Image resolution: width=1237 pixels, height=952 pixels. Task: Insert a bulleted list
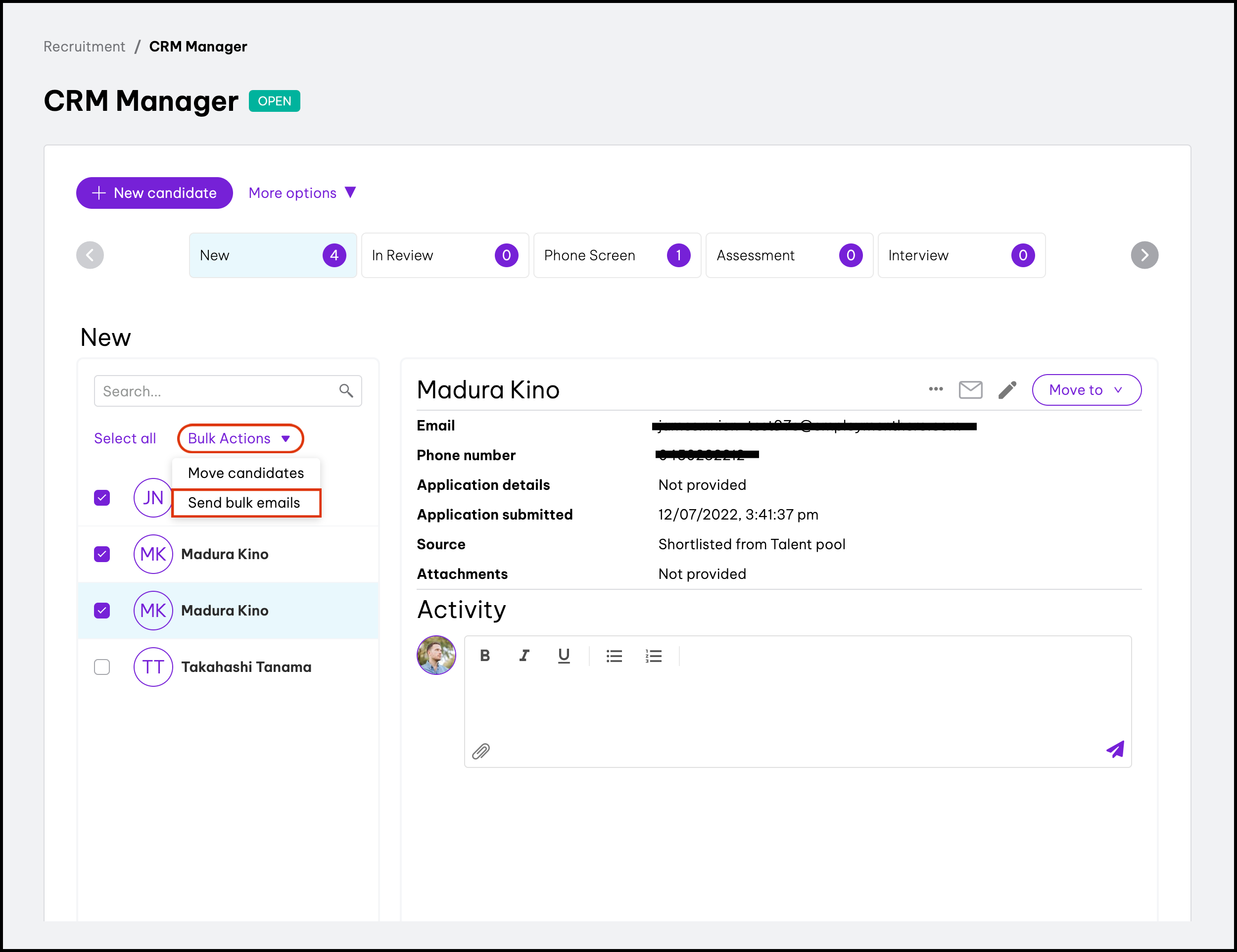[x=614, y=656]
